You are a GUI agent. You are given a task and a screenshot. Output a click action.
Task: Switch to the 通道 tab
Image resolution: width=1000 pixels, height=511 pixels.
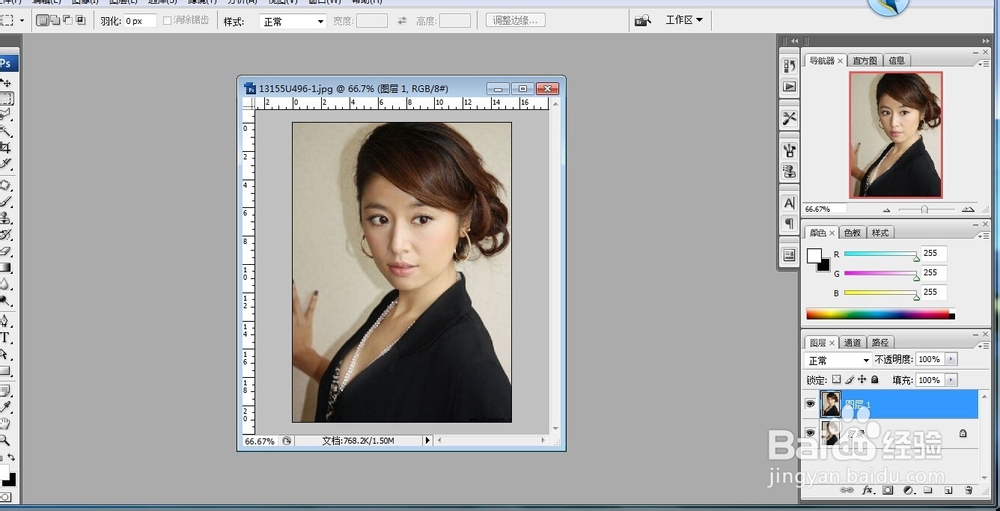pyautogui.click(x=852, y=343)
